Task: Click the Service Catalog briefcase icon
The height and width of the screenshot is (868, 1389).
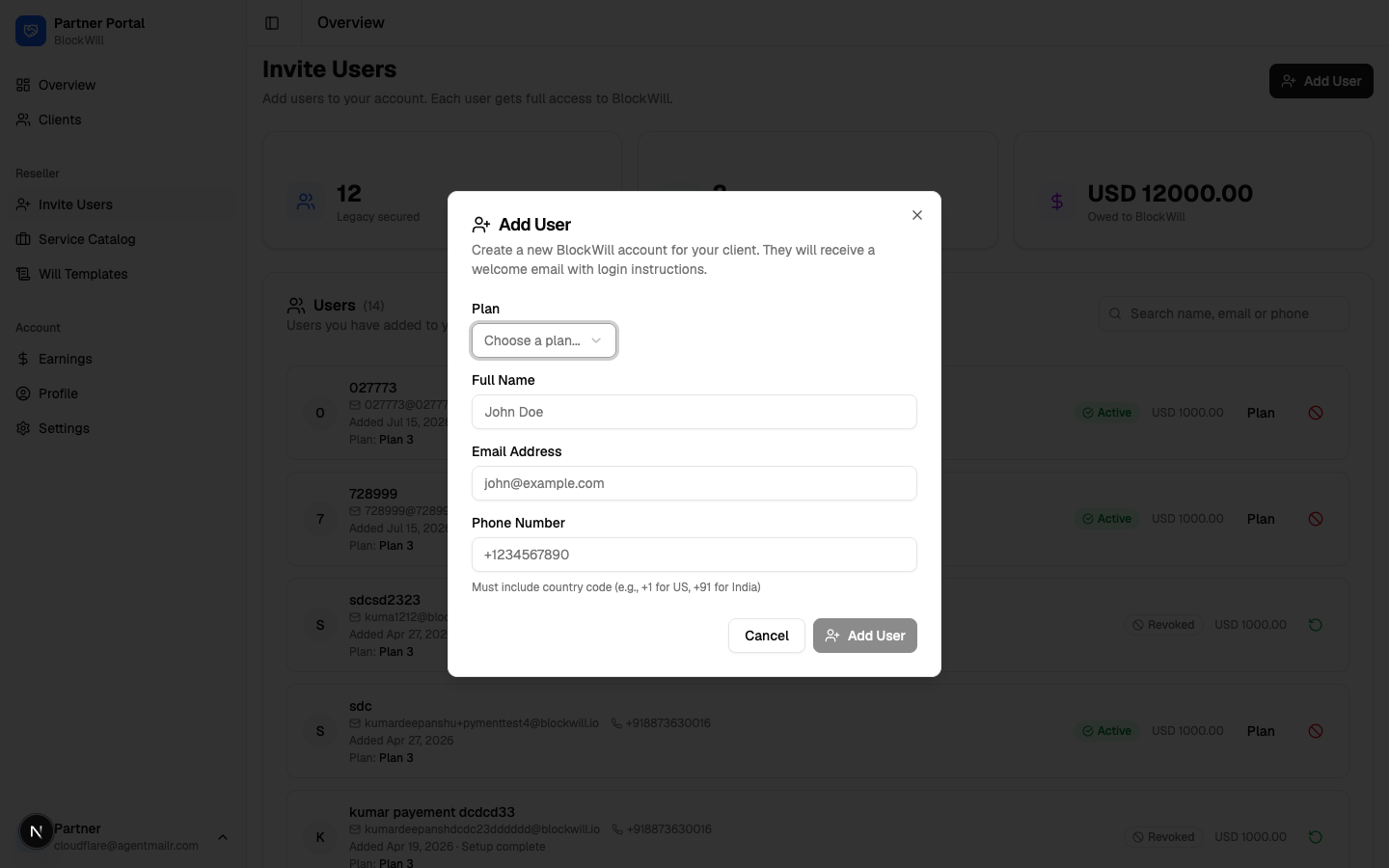Action: pos(23,239)
